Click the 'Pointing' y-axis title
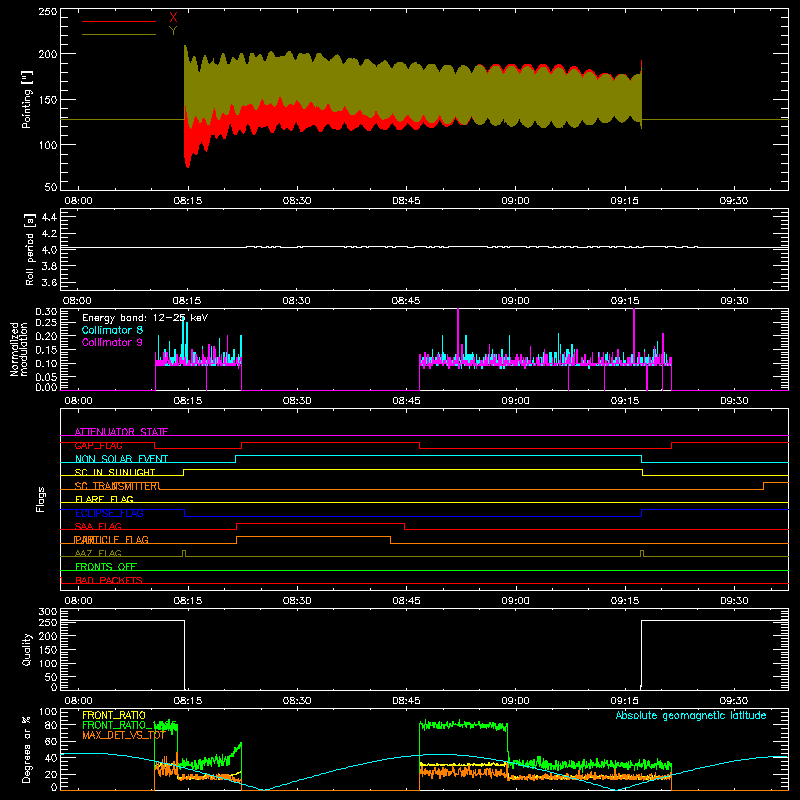The width and height of the screenshot is (800, 800). click(x=27, y=99)
